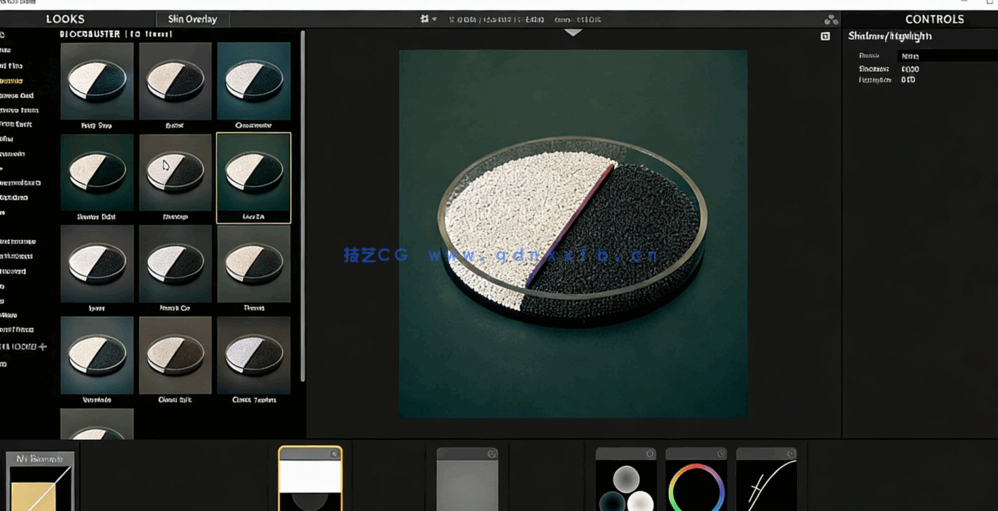Click the crop/view settings icon in the top toolbar
The image size is (998, 511).
pyautogui.click(x=424, y=19)
